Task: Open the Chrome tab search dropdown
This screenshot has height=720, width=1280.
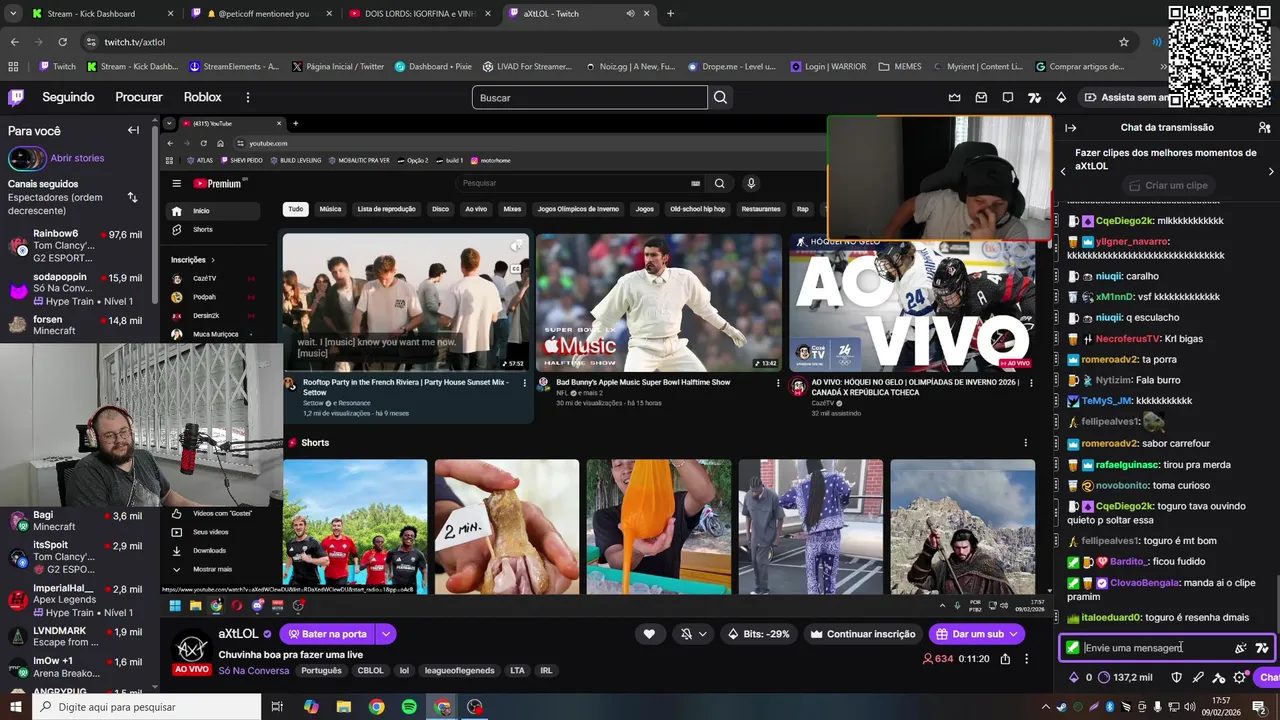Action: point(12,14)
